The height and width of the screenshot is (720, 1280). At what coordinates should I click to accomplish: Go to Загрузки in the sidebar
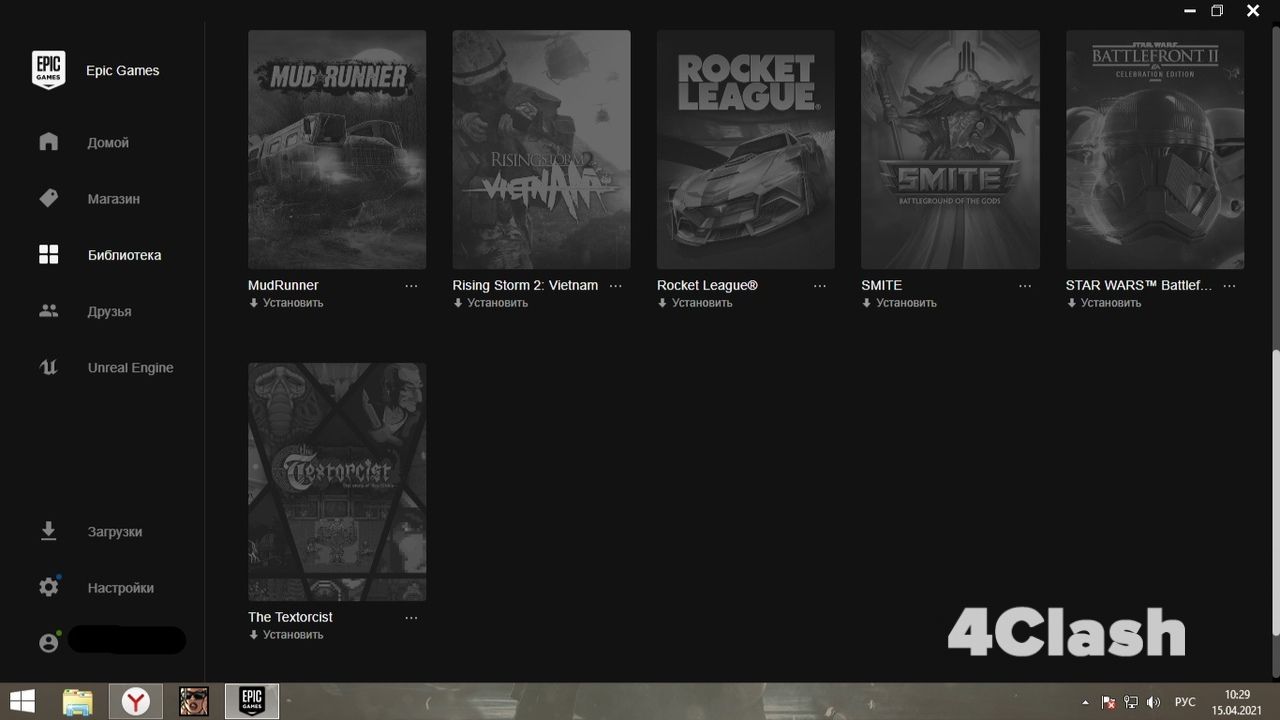pos(114,531)
